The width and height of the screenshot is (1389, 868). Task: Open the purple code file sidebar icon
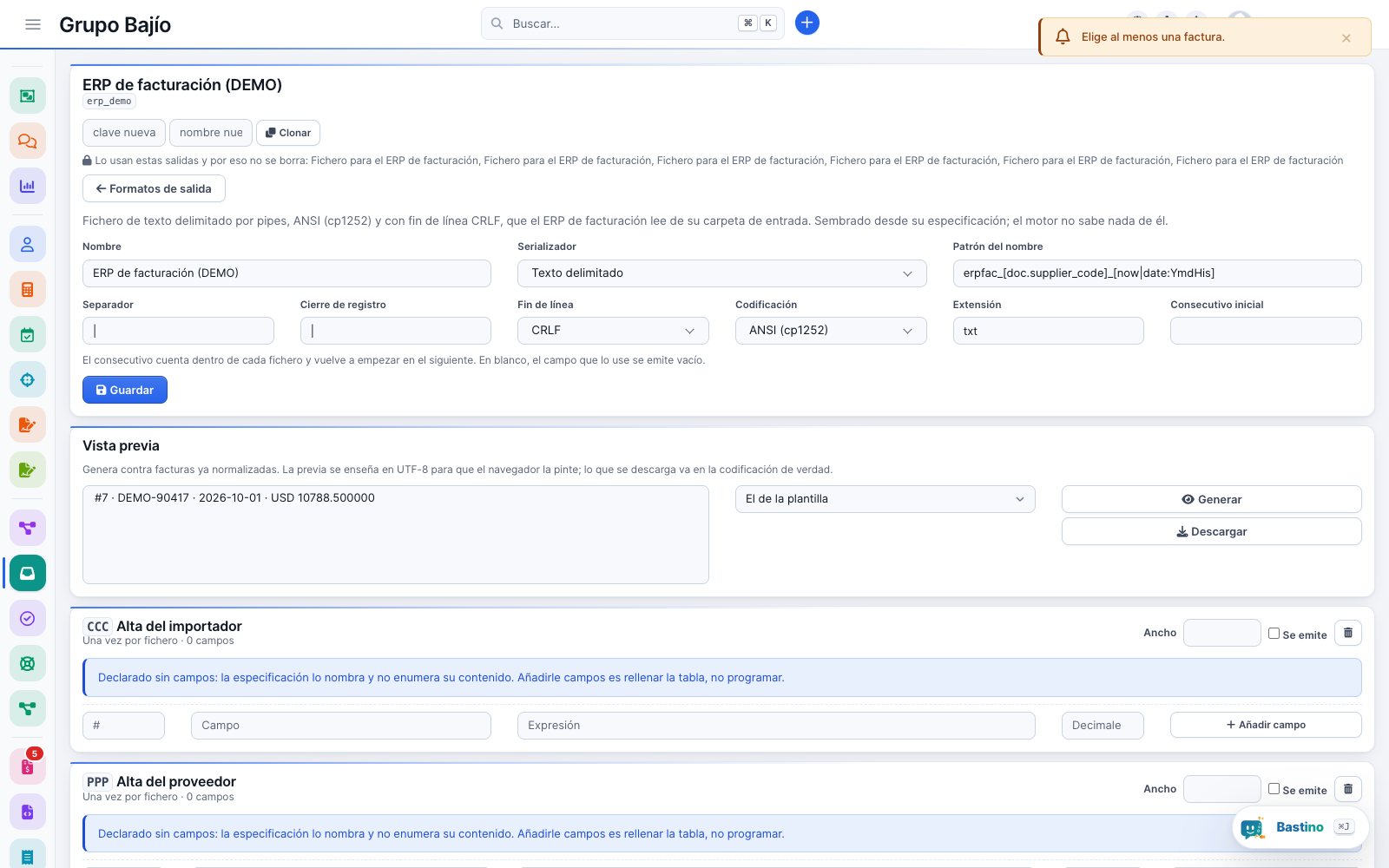(x=28, y=812)
